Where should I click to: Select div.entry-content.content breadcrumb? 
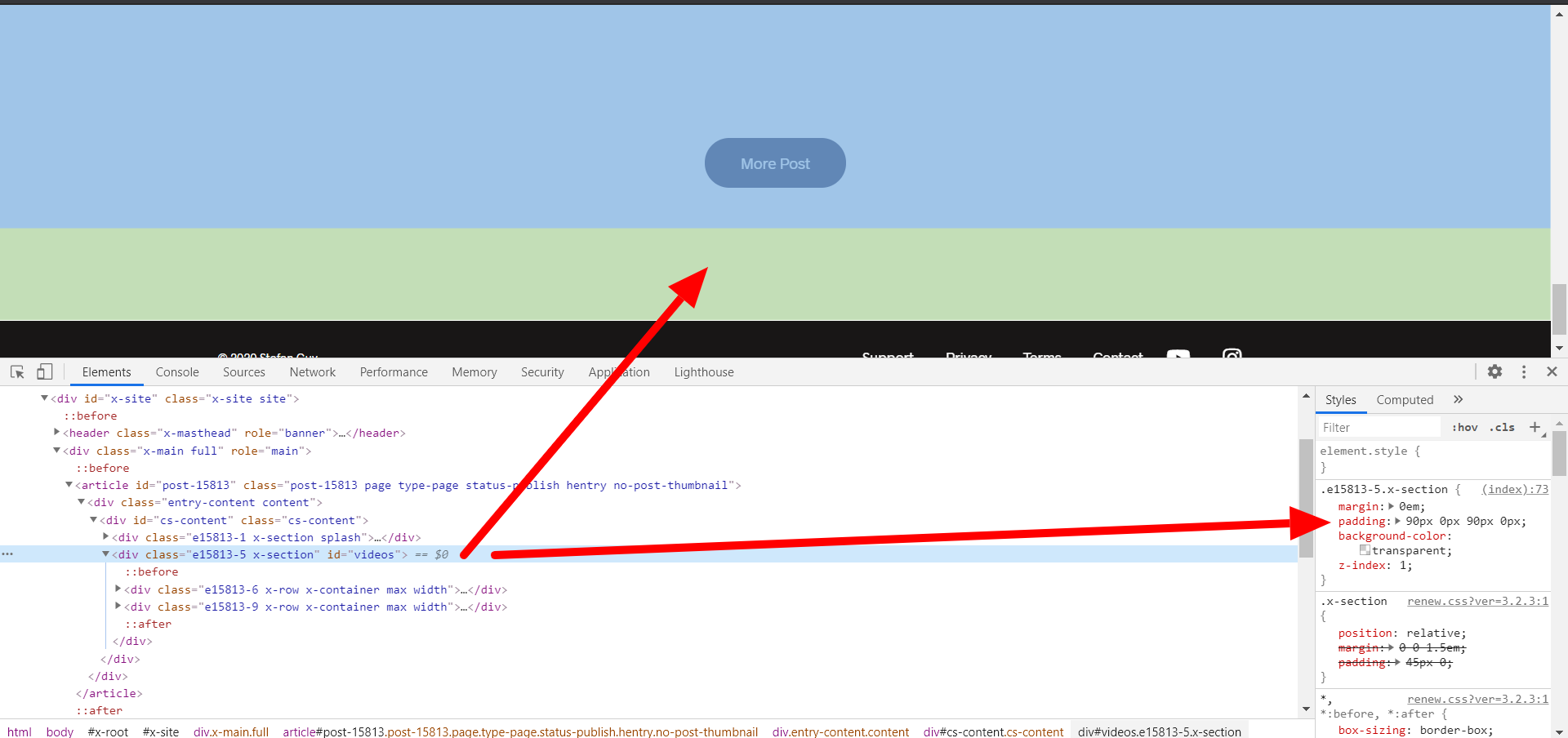point(841,731)
